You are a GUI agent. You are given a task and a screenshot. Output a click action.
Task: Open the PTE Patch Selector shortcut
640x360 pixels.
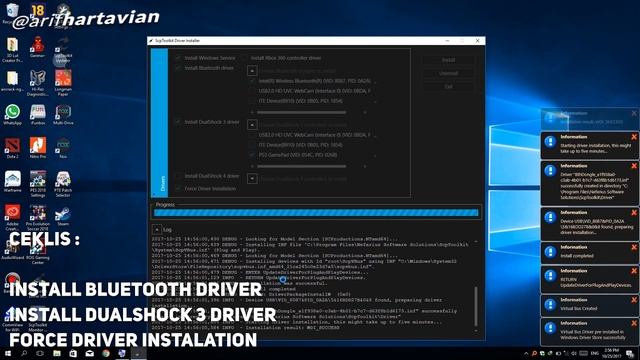tap(63, 184)
